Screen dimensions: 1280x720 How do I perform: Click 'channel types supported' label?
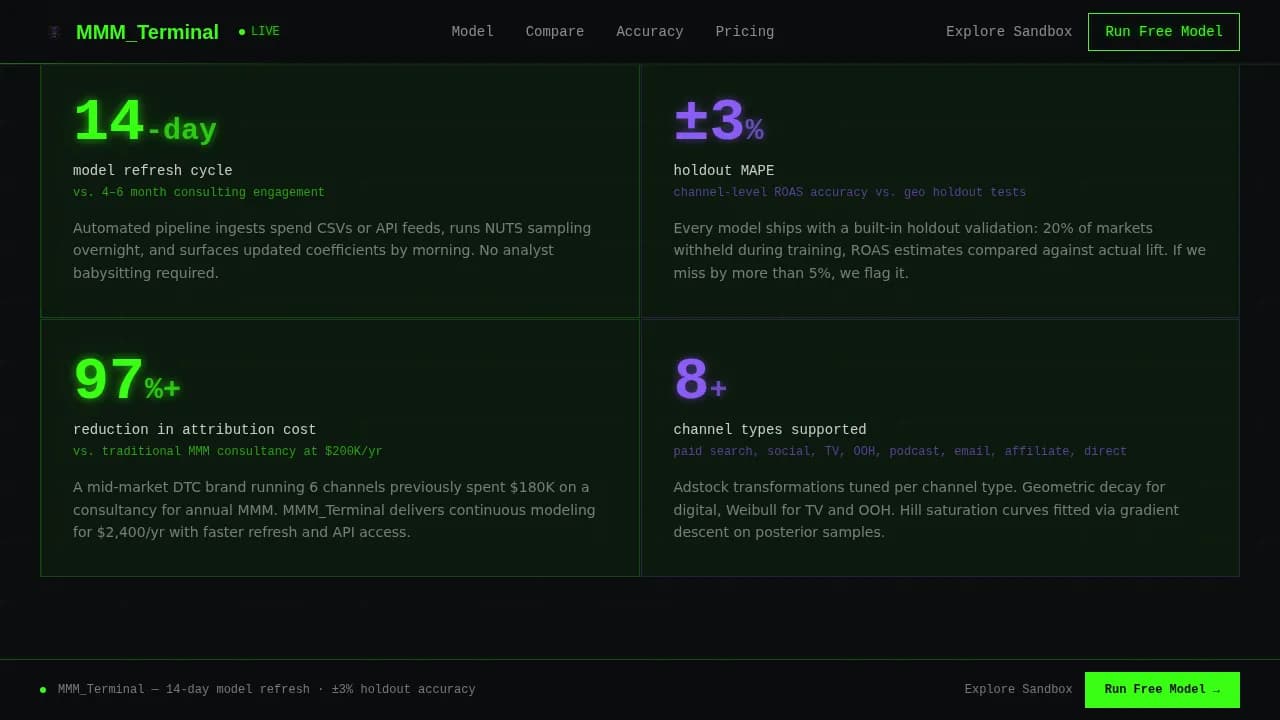click(770, 429)
